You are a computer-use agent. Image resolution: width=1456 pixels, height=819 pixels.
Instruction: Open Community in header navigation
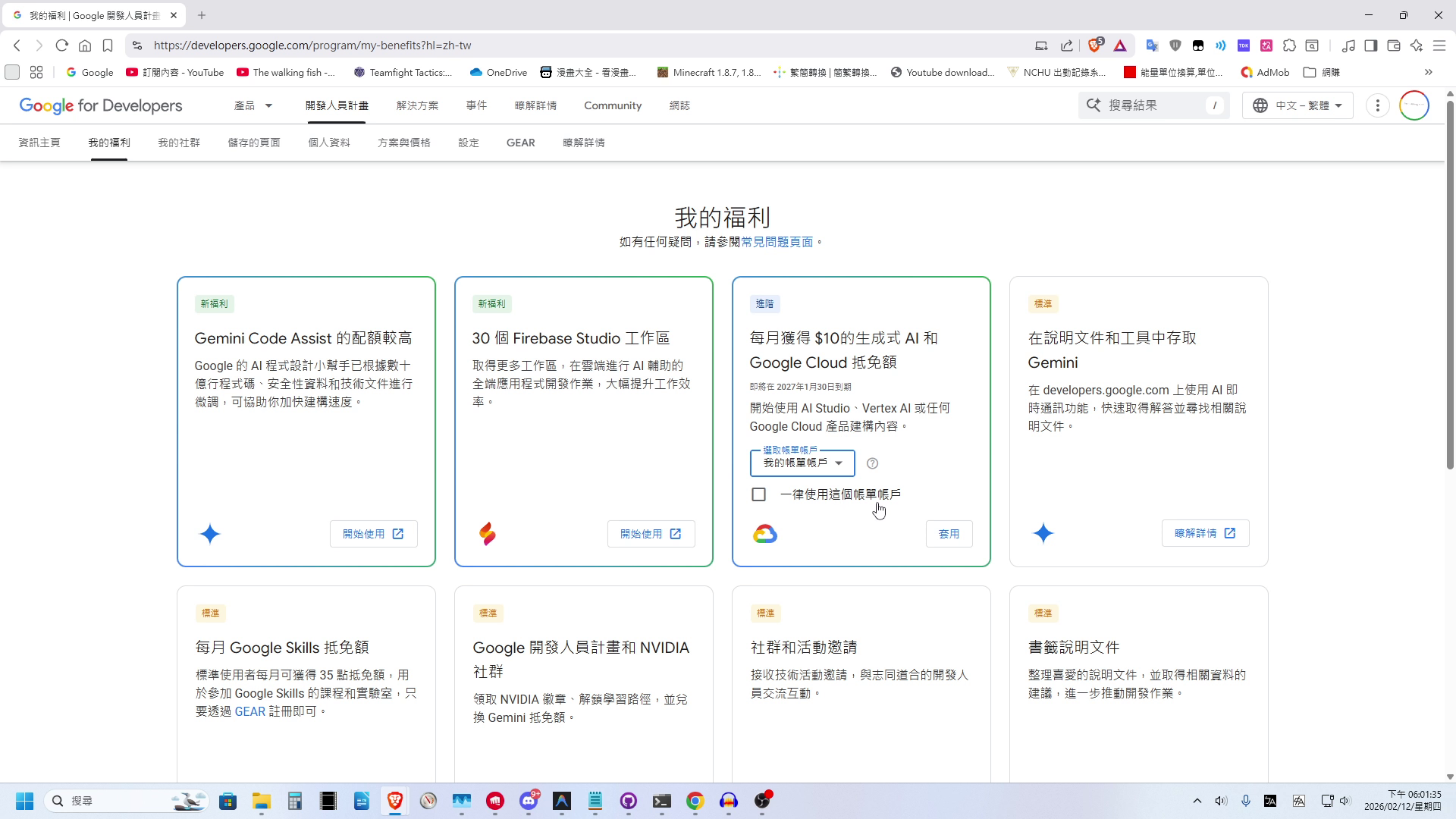coord(613,105)
